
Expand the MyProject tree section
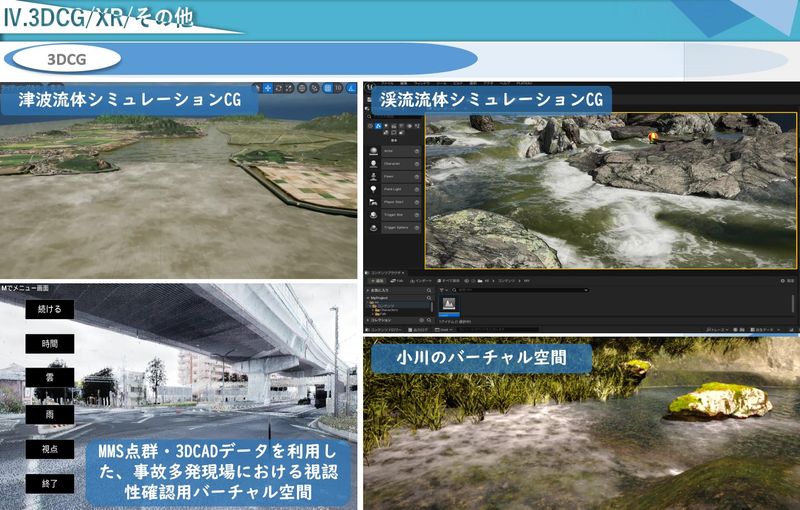(368, 297)
